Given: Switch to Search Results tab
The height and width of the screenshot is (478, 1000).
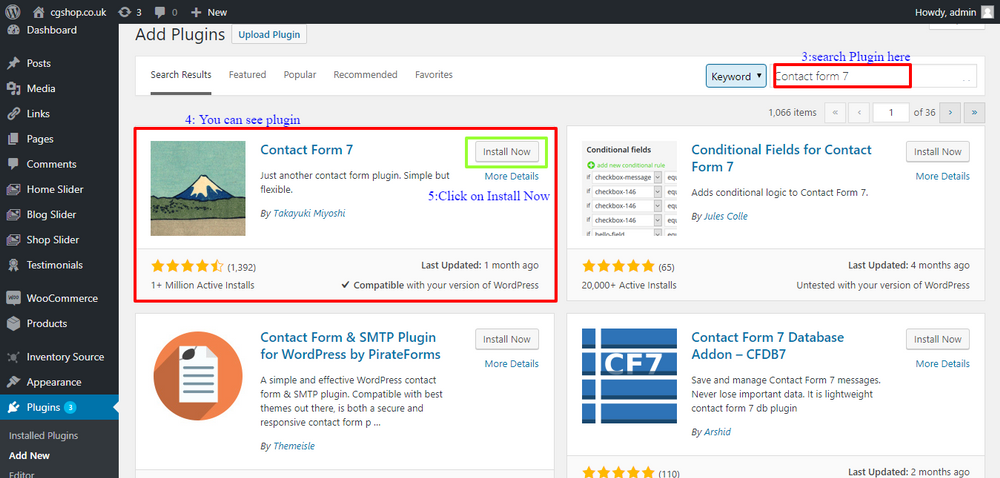Looking at the screenshot, I should point(180,75).
